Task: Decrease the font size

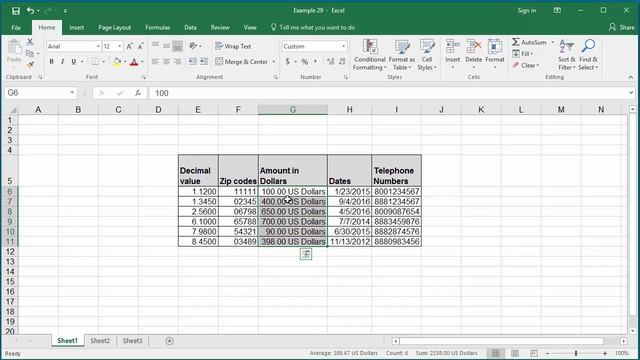Action: pos(140,47)
